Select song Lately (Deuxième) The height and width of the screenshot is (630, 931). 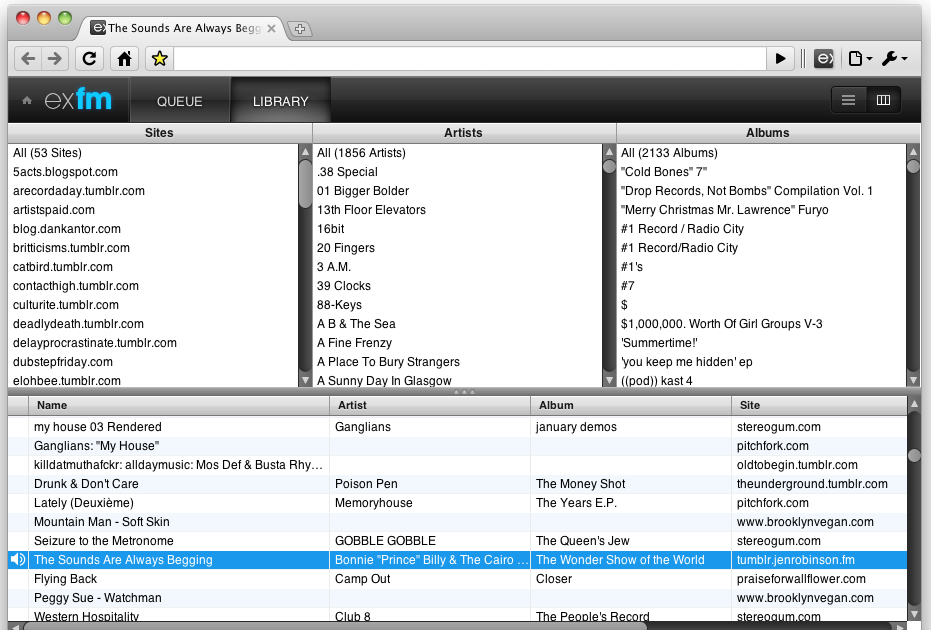click(458, 503)
